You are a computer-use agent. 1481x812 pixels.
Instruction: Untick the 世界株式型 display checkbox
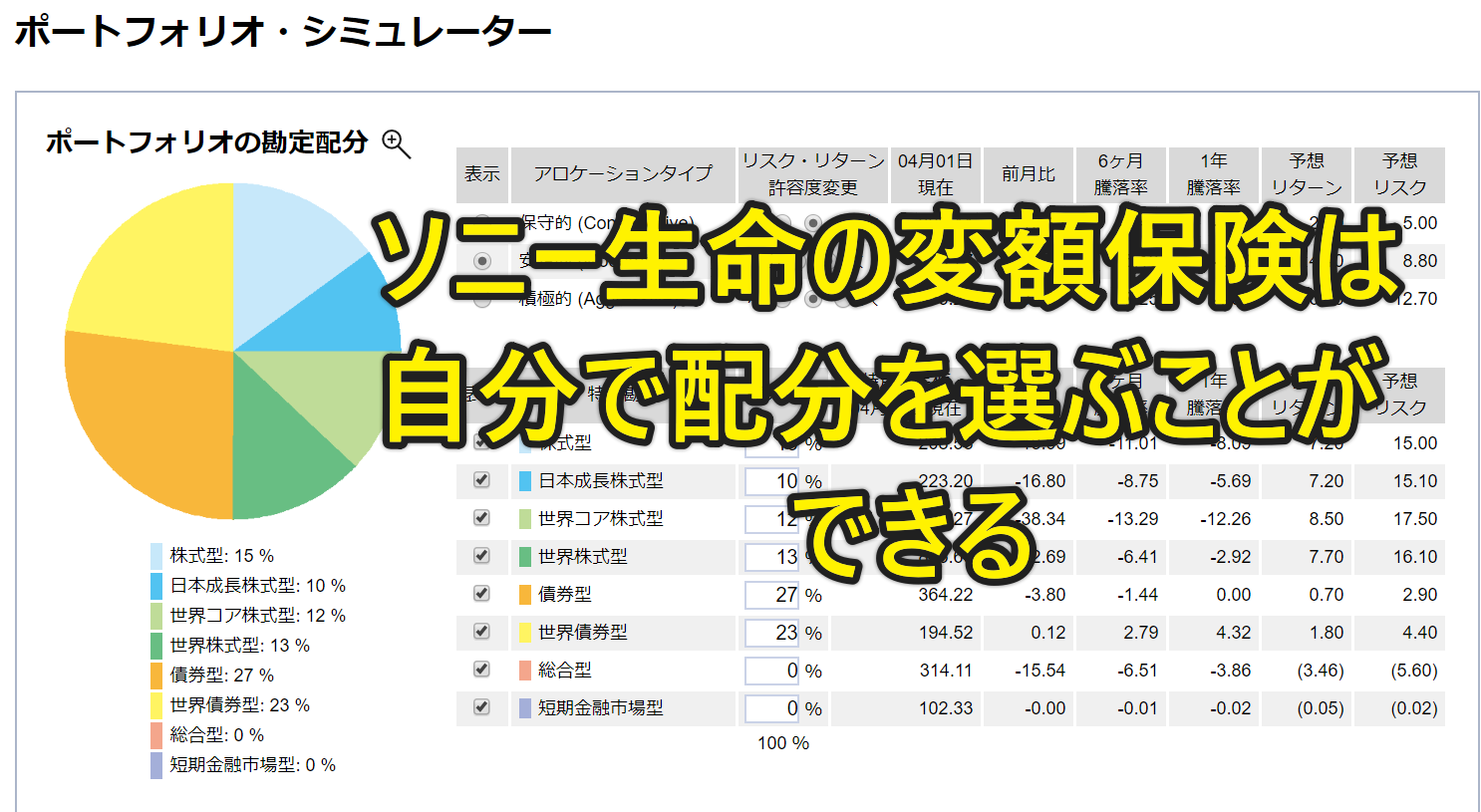482,556
